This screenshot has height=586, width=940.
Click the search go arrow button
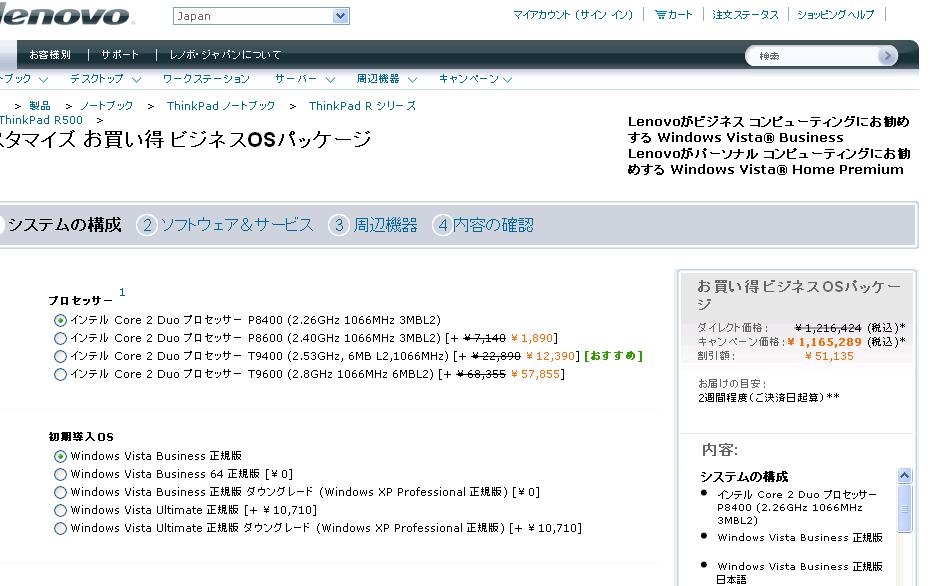pos(887,56)
